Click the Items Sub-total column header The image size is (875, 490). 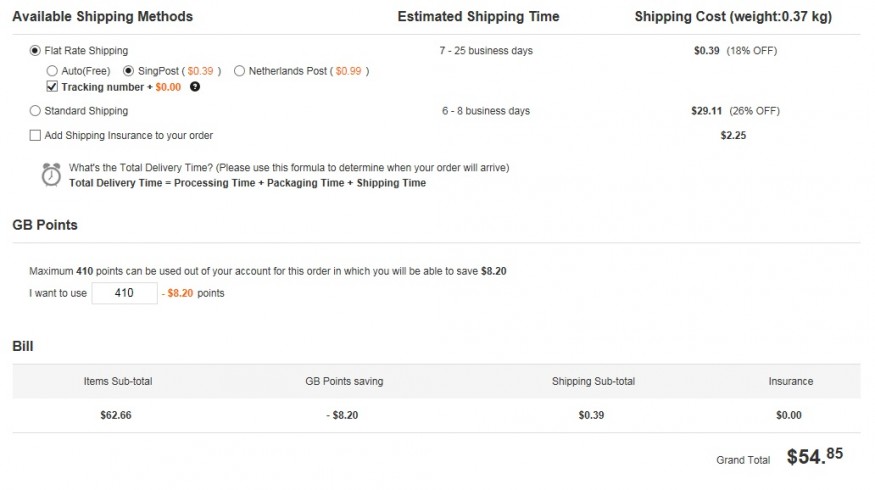118,381
